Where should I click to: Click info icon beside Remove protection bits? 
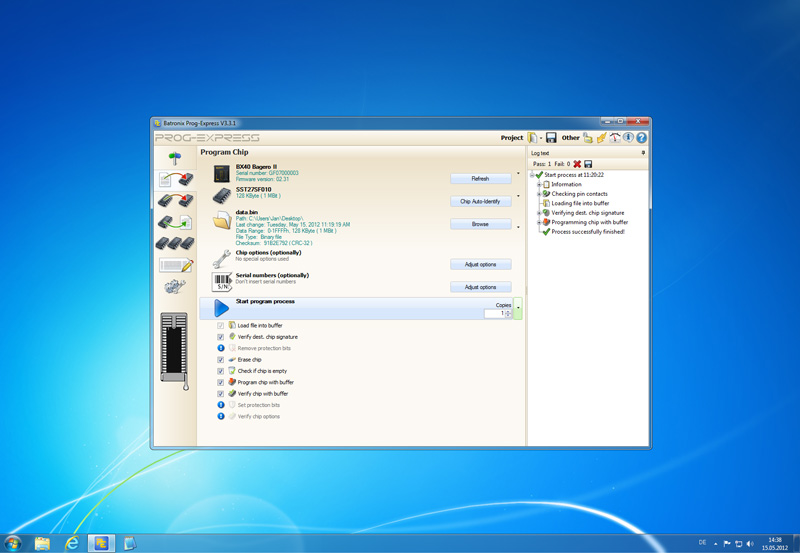point(221,348)
